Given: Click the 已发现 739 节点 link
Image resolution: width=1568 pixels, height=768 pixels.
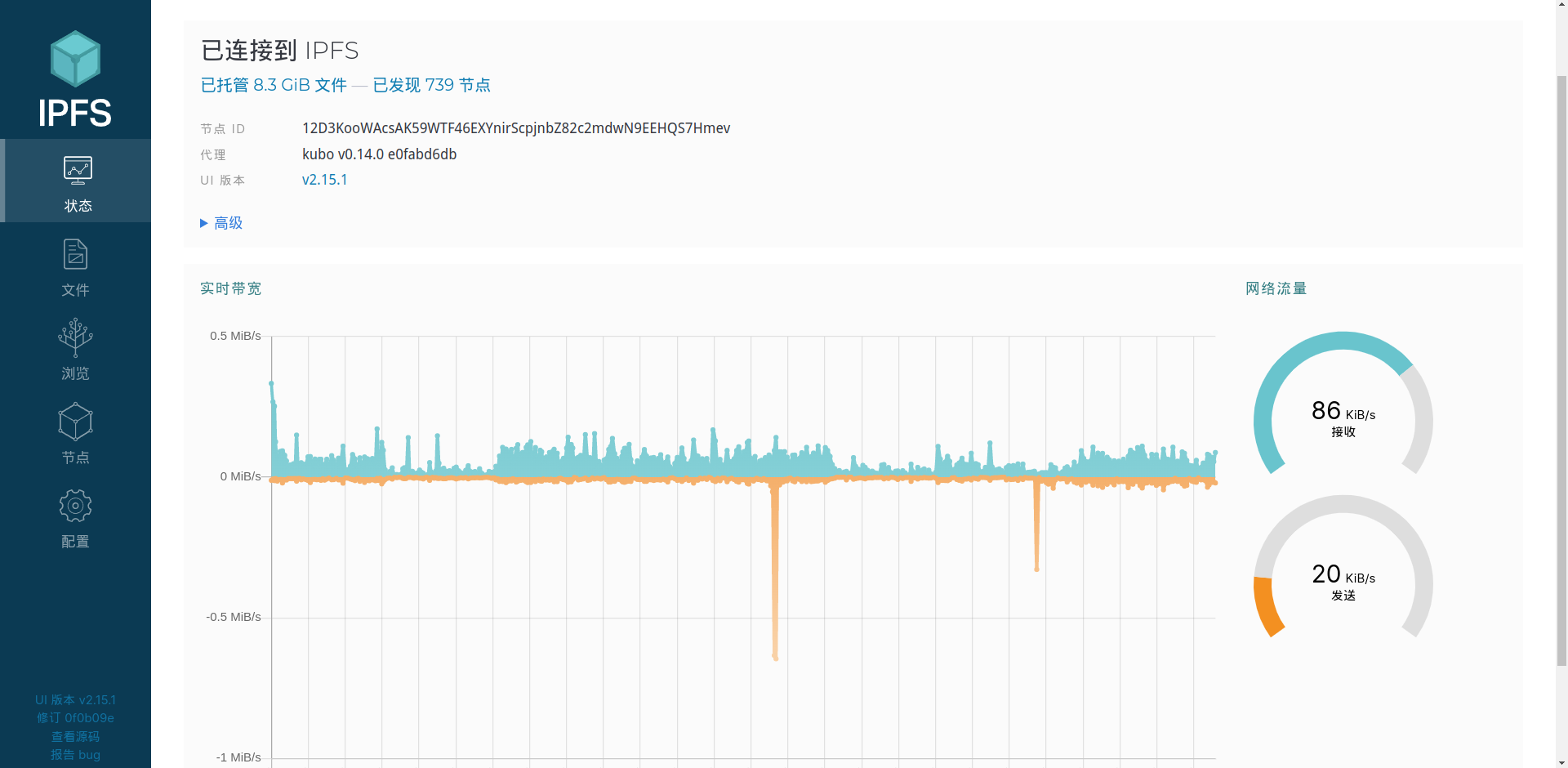Looking at the screenshot, I should [431, 85].
